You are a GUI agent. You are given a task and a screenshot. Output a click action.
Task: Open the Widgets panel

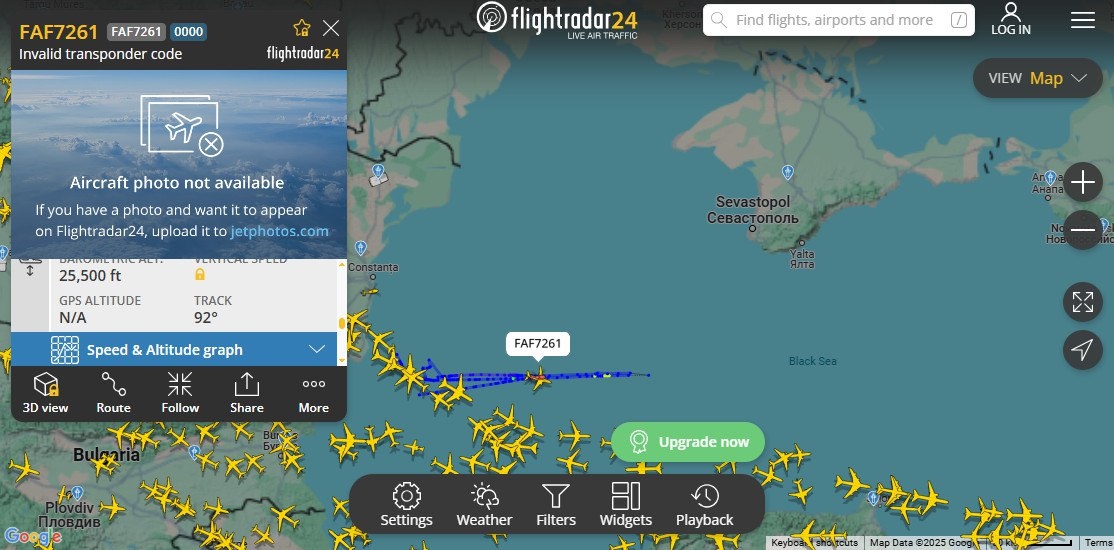(625, 505)
